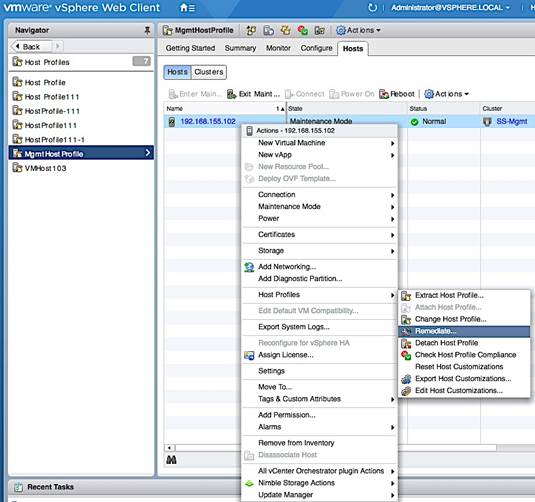Image resolution: width=535 pixels, height=502 pixels.
Task: Expand the Update Manager submenu
Action: [x=392, y=496]
